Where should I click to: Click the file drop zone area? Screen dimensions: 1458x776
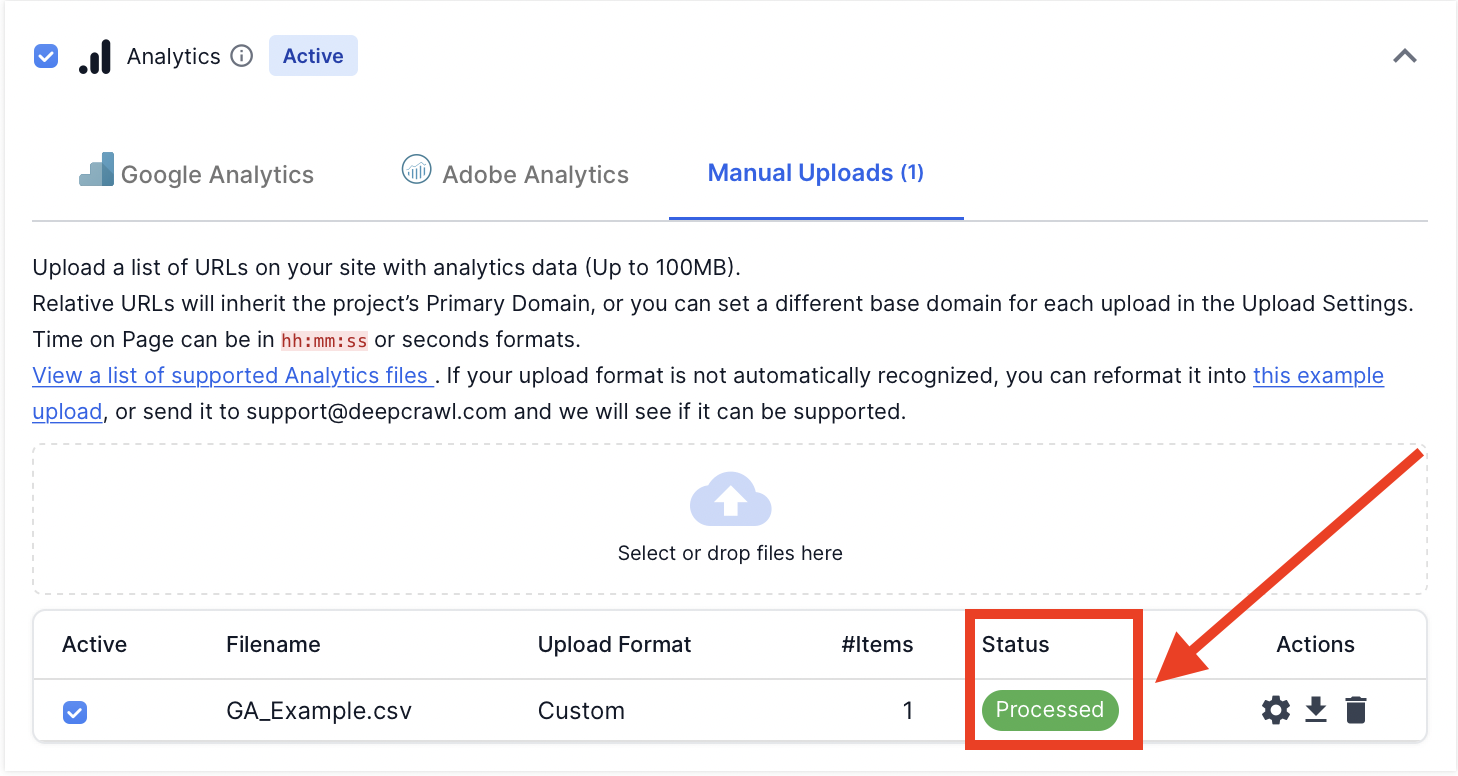730,519
